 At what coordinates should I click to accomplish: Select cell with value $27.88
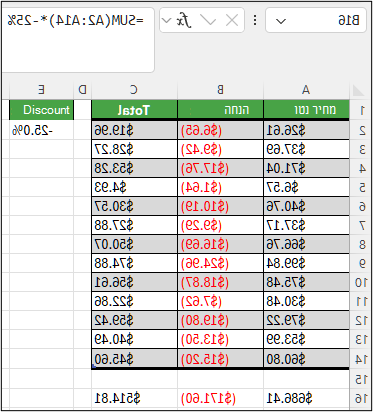[x=134, y=225]
